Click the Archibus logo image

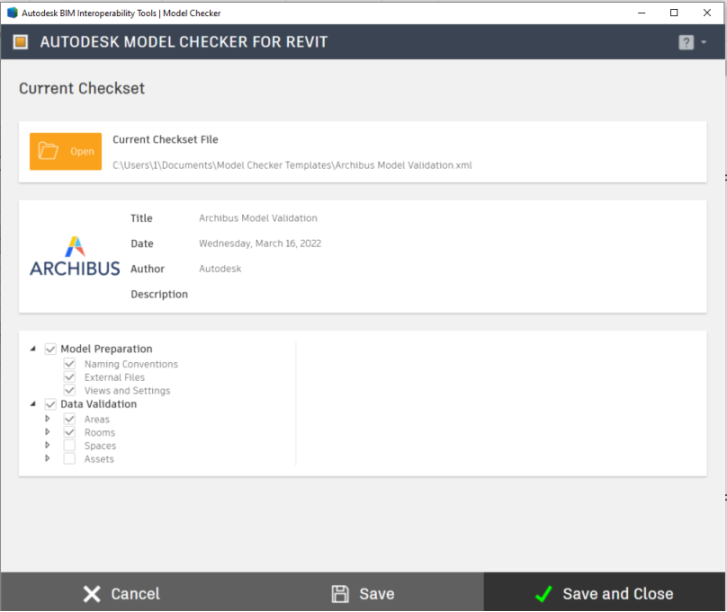coord(74,257)
